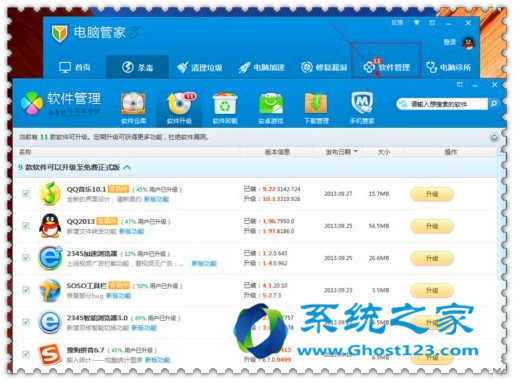Screen dimensions: 514x381
Task: Click the software search input field
Action: pos(442,104)
